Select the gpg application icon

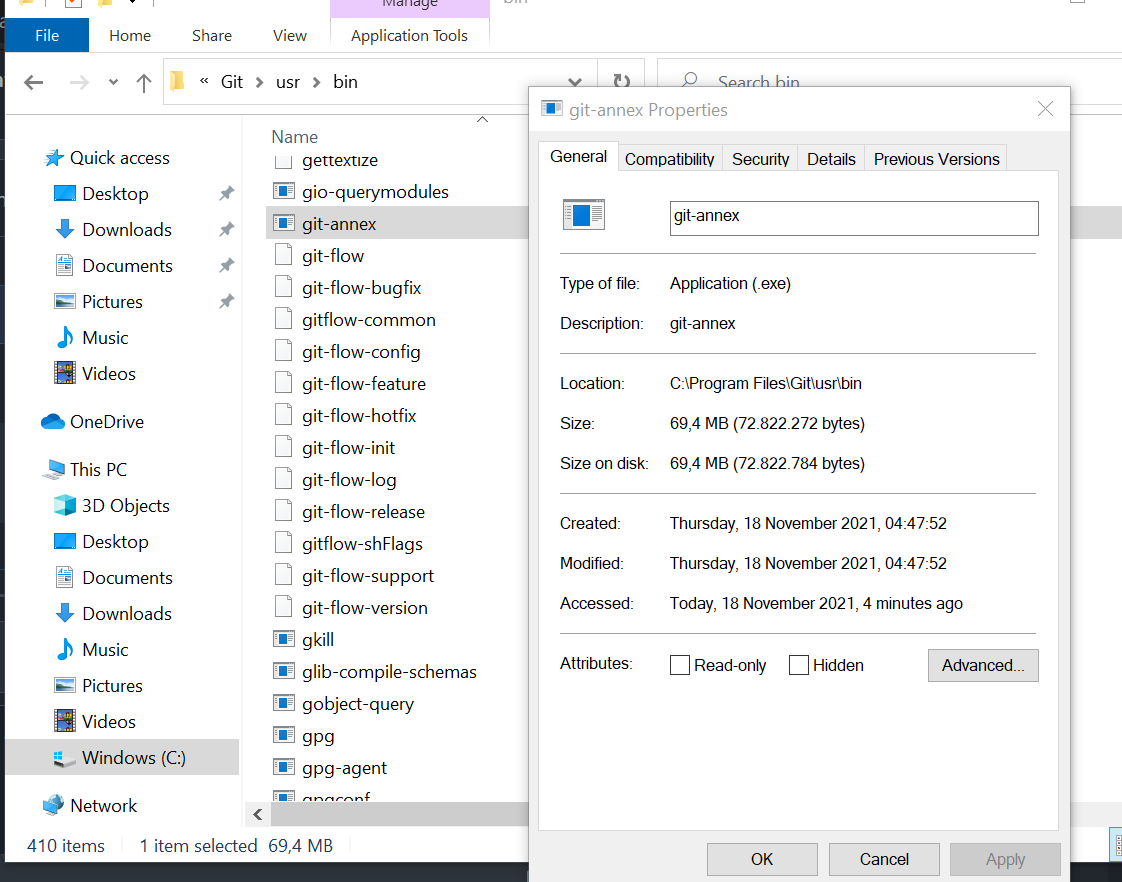point(284,735)
